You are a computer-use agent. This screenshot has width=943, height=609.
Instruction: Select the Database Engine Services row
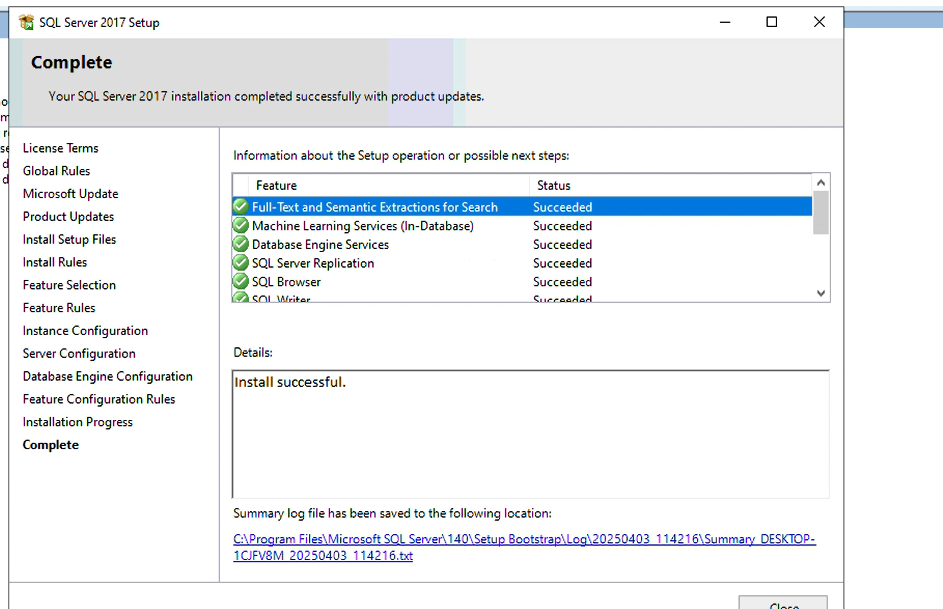click(522, 244)
